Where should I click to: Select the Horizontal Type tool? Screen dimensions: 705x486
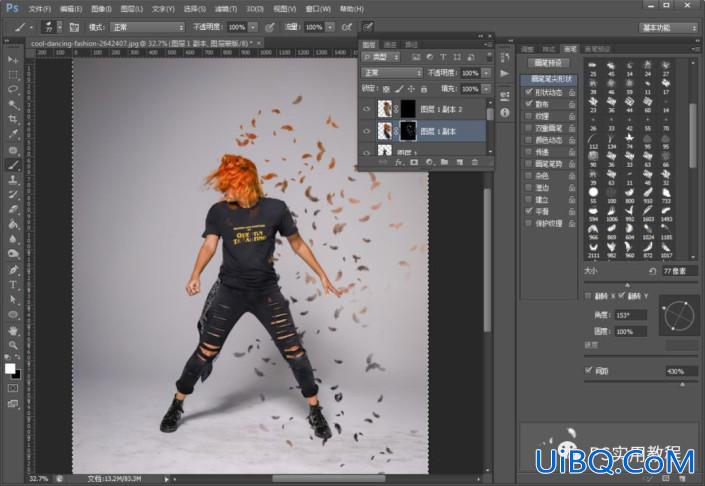[13, 285]
